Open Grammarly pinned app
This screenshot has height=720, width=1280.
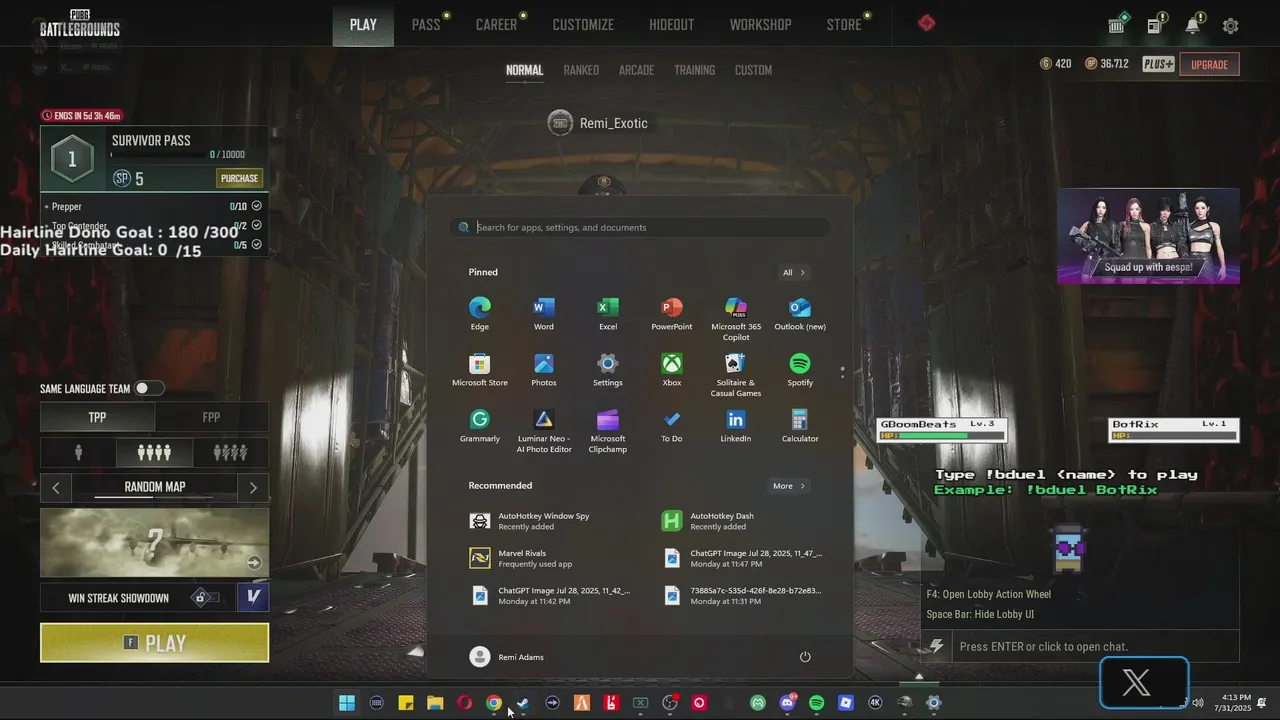[x=480, y=425]
